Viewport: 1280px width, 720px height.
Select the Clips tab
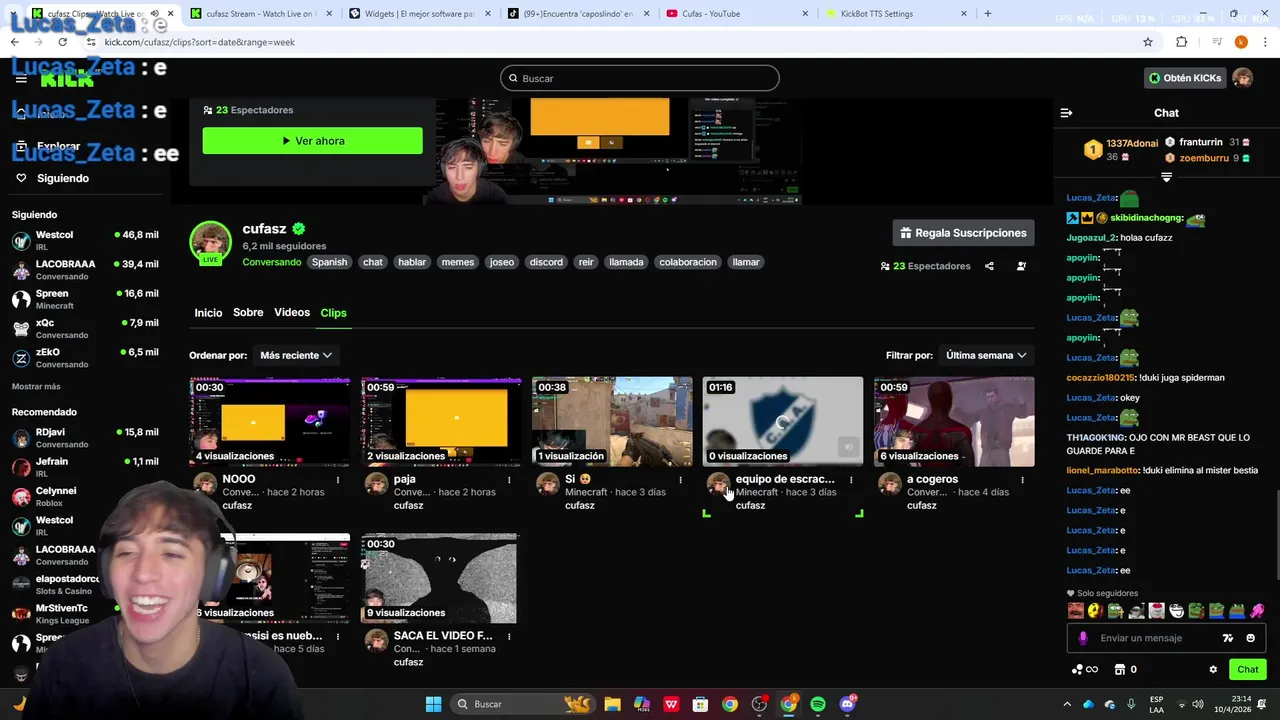pyautogui.click(x=333, y=313)
